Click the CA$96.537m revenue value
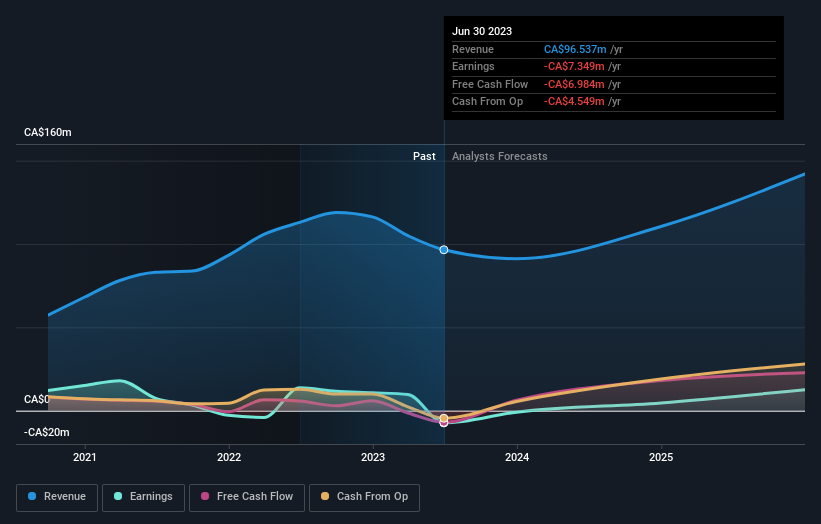This screenshot has width=821, height=524. pos(575,49)
